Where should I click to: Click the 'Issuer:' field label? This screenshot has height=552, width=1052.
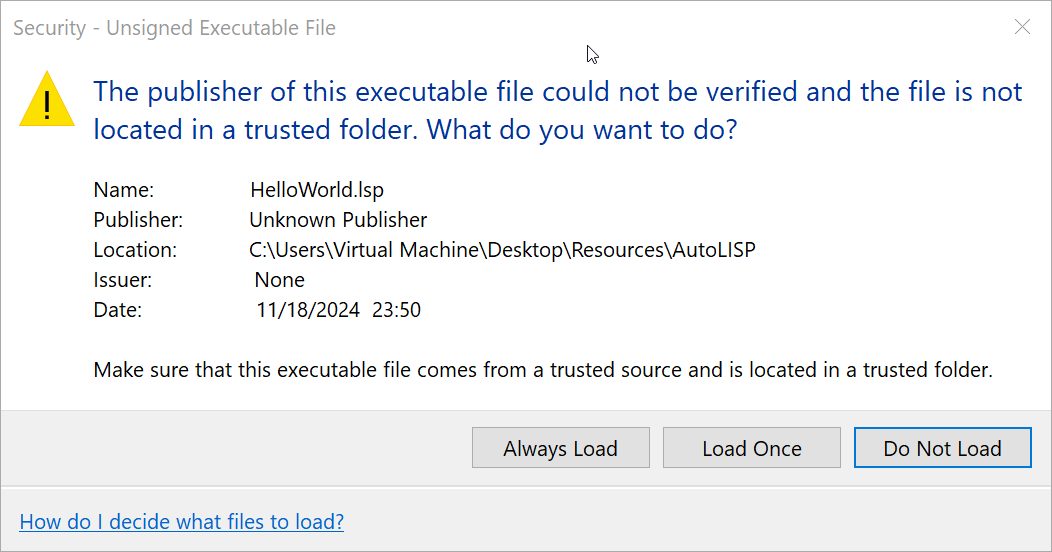[123, 280]
